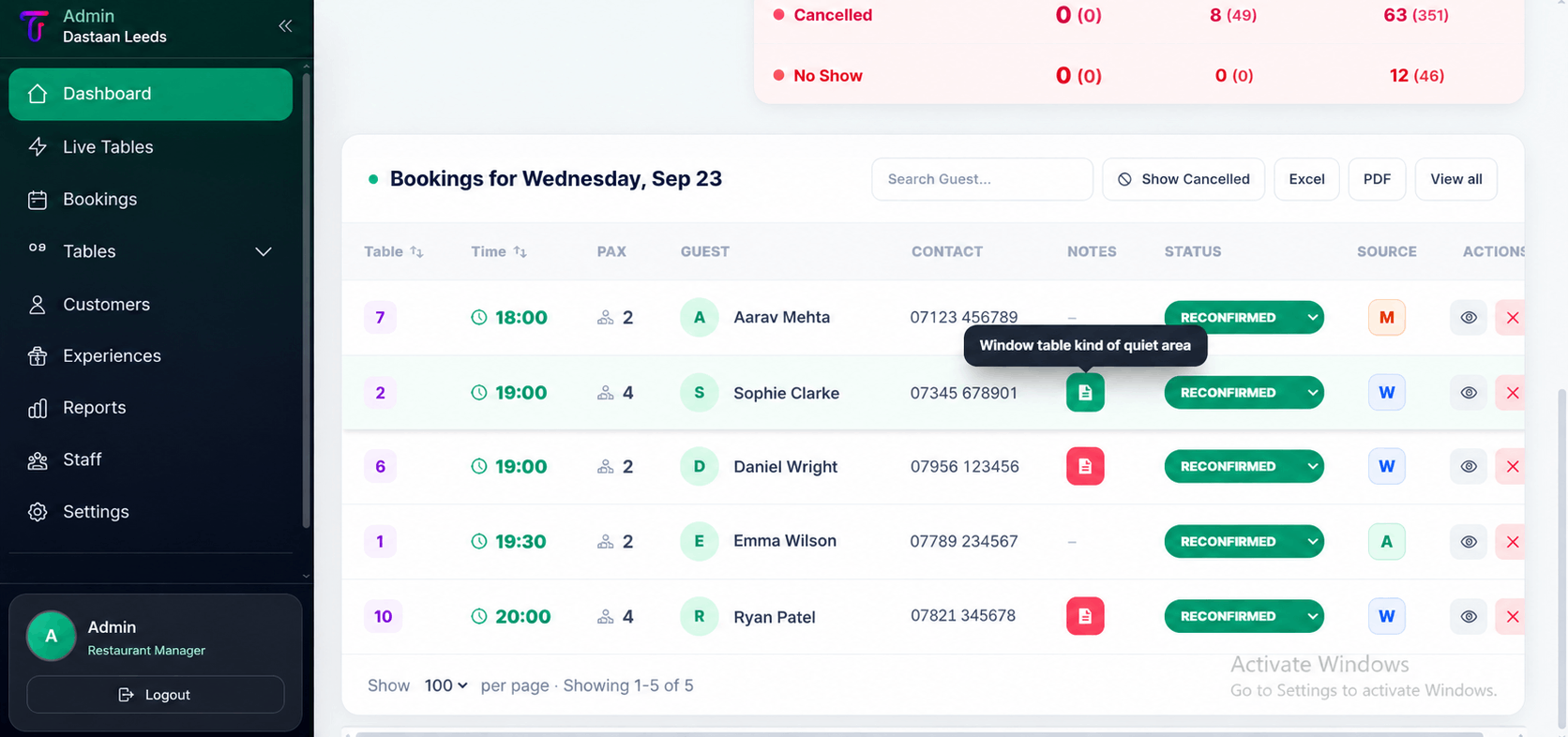Open Ryan Patel's red notes icon

[x=1085, y=616]
